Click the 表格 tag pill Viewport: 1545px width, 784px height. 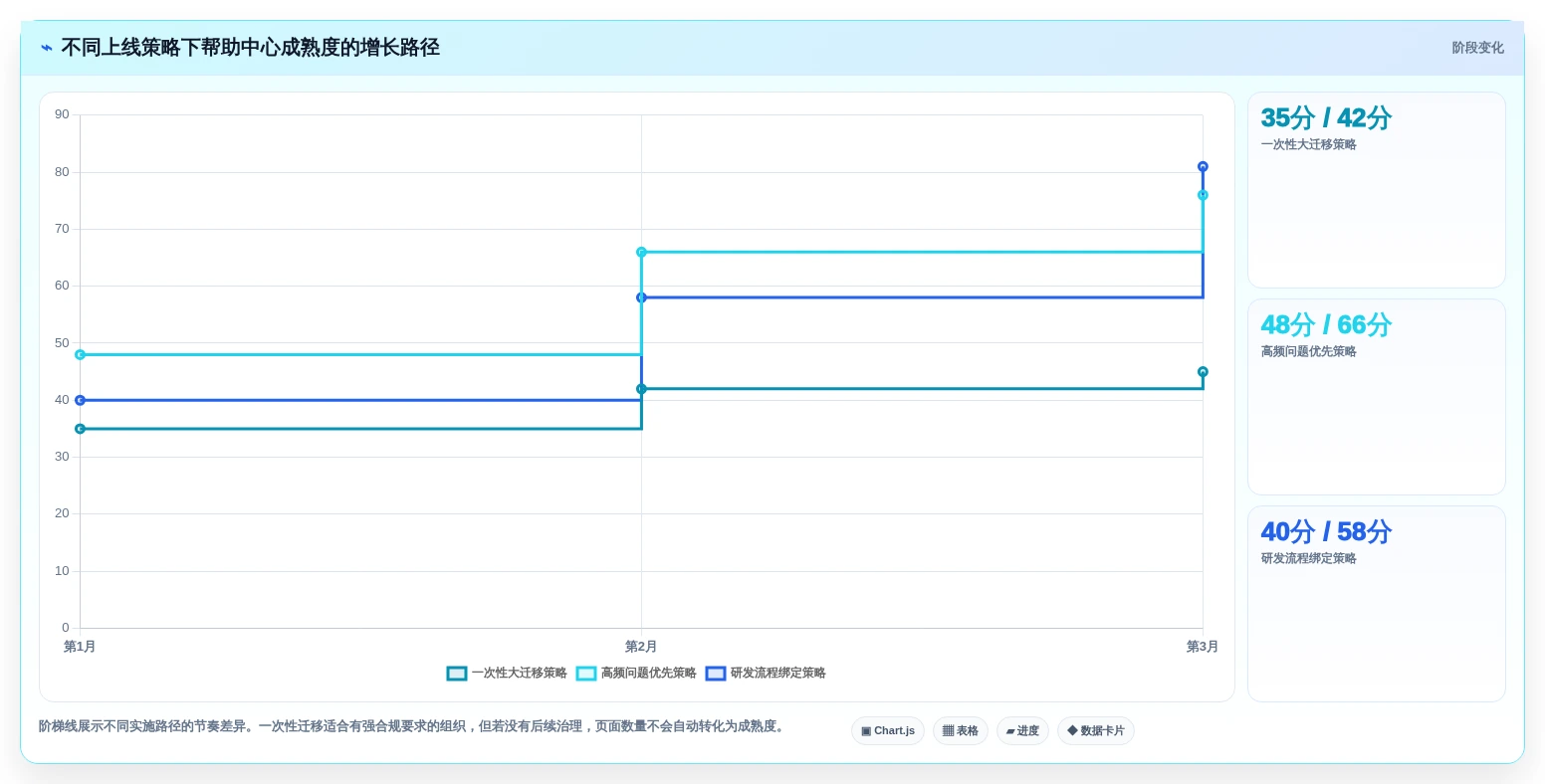pyautogui.click(x=961, y=731)
